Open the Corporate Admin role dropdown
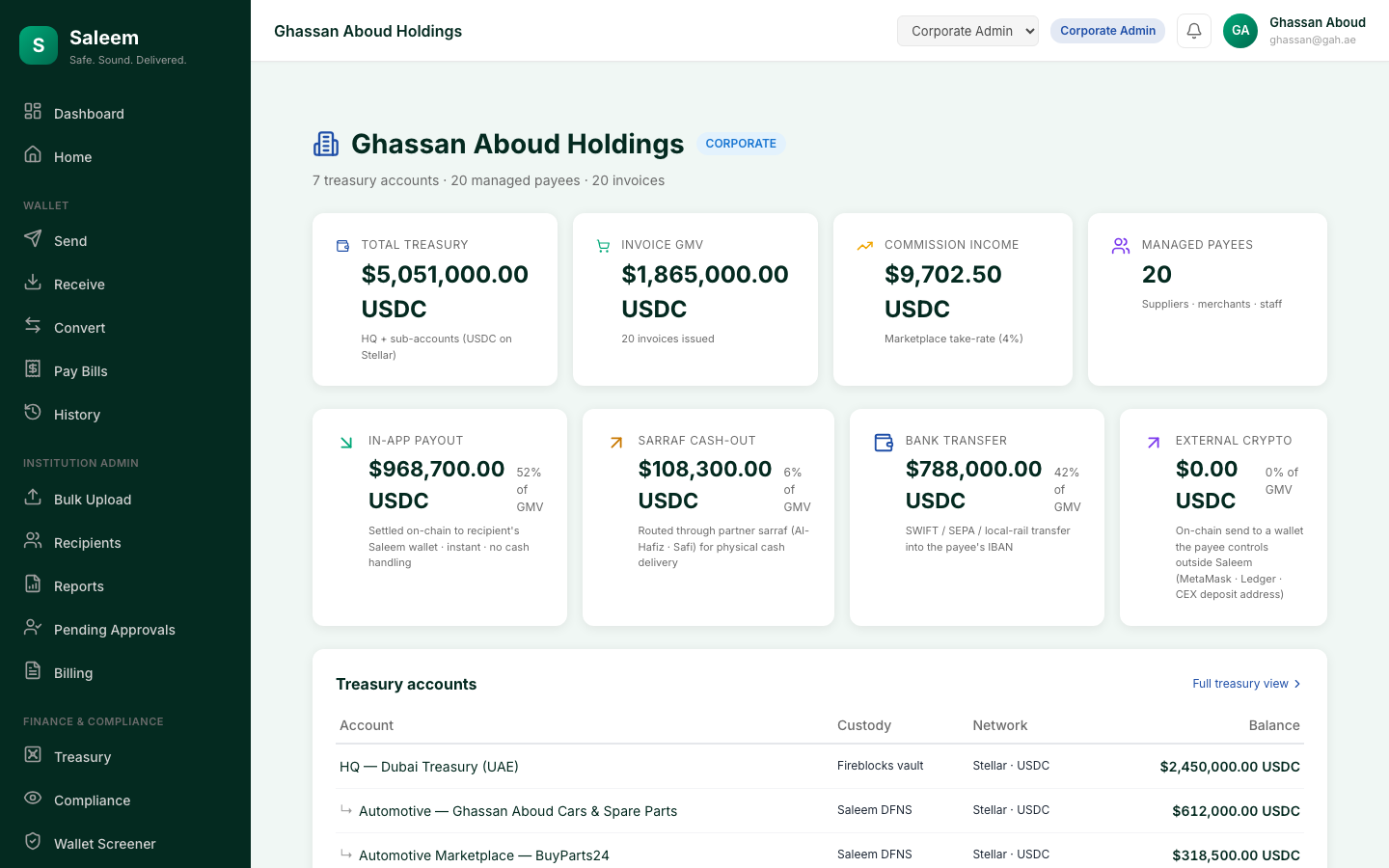The height and width of the screenshot is (868, 1389). [x=967, y=31]
